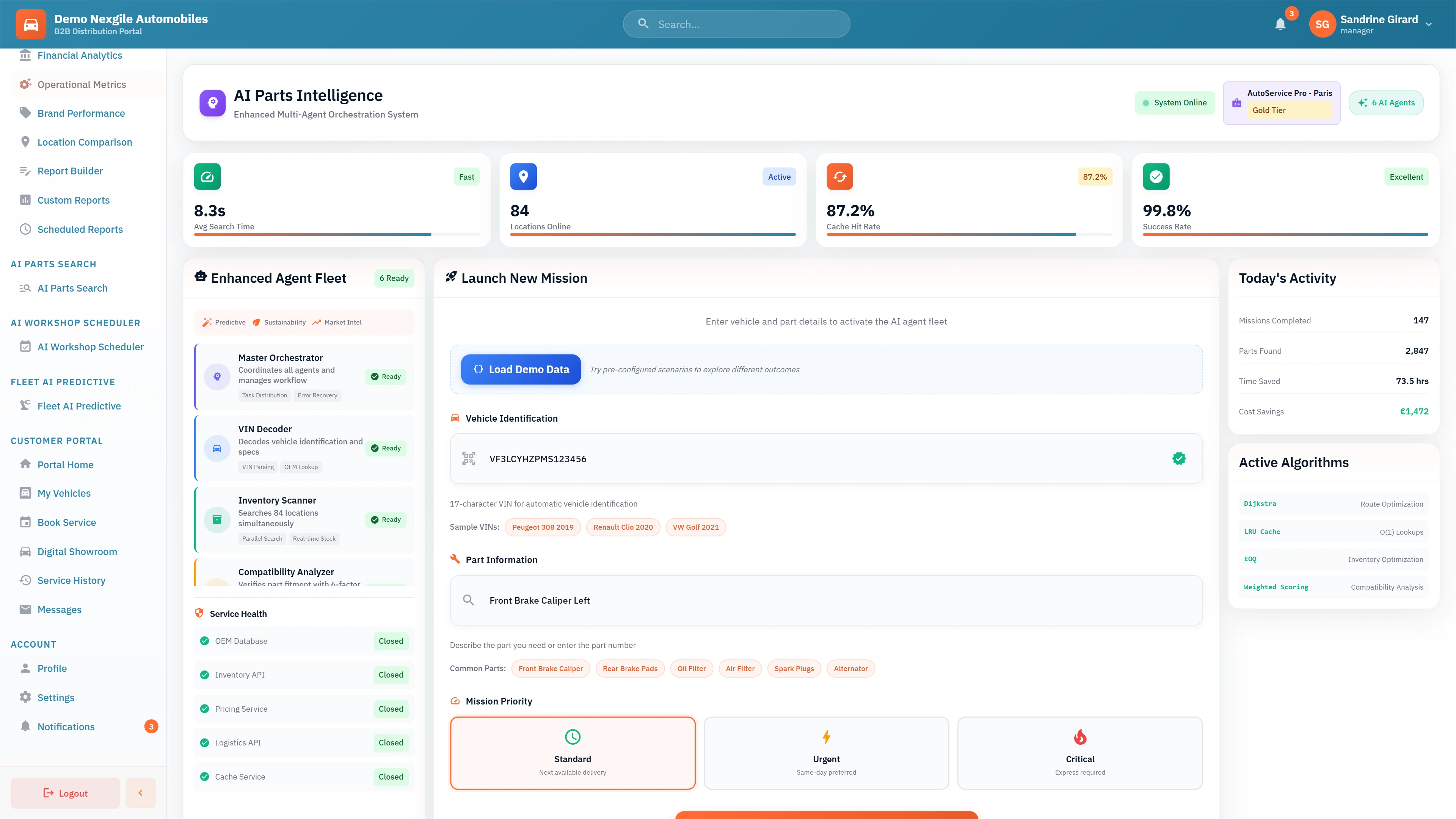
Task: Click the Fleet AI Predictive icon
Action: coord(25,405)
